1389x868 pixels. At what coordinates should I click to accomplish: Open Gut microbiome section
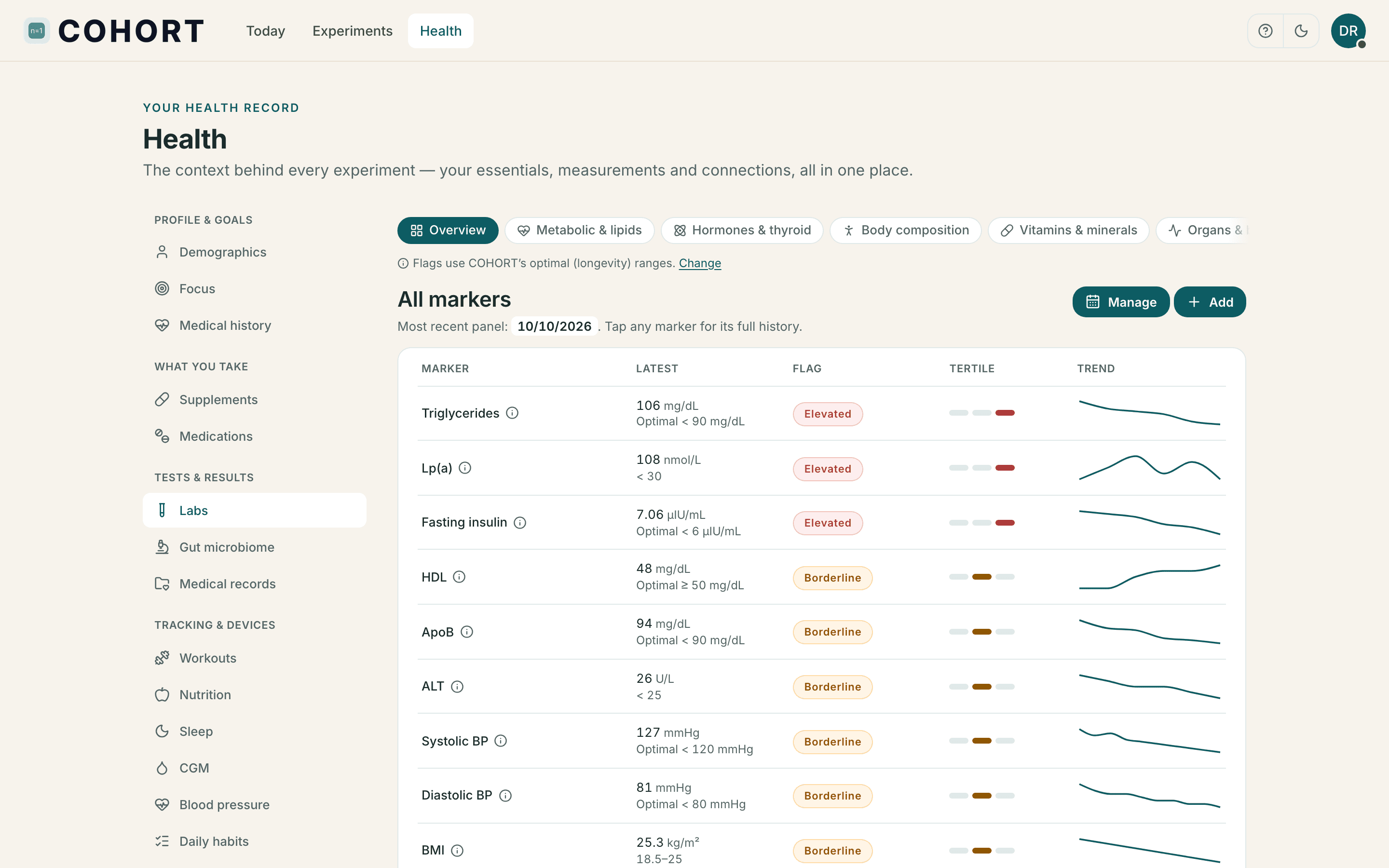[254, 547]
